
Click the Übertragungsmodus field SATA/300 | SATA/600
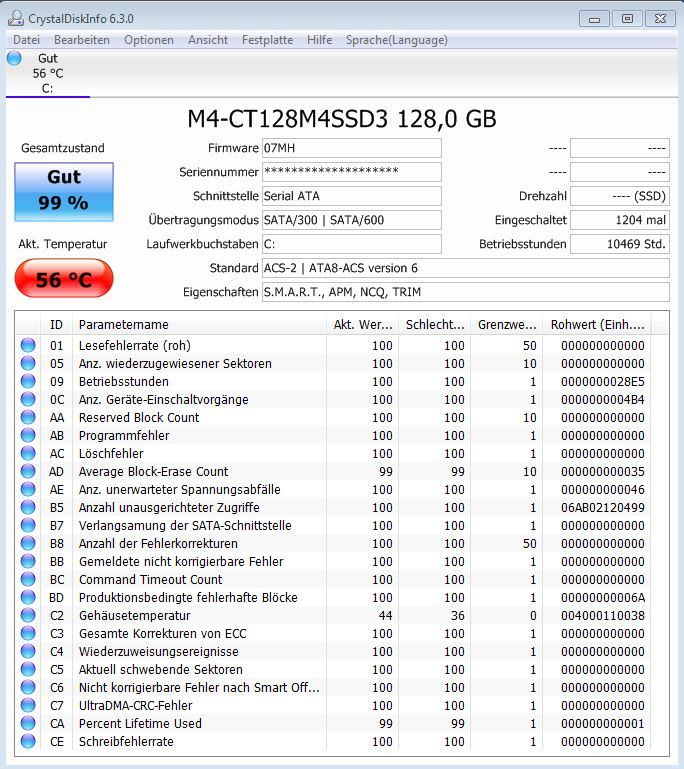click(352, 220)
